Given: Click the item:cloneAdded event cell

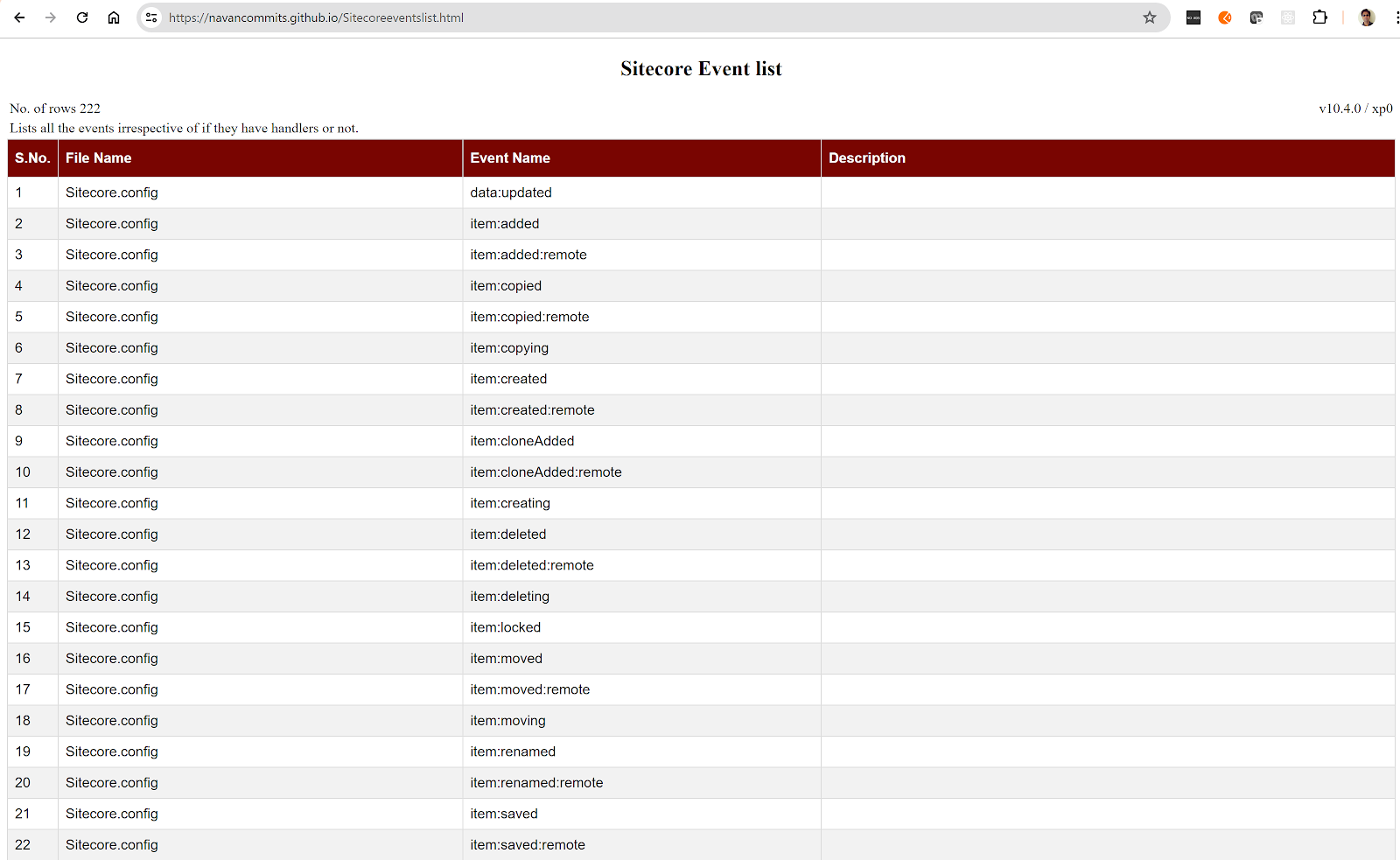Looking at the screenshot, I should coord(642,441).
